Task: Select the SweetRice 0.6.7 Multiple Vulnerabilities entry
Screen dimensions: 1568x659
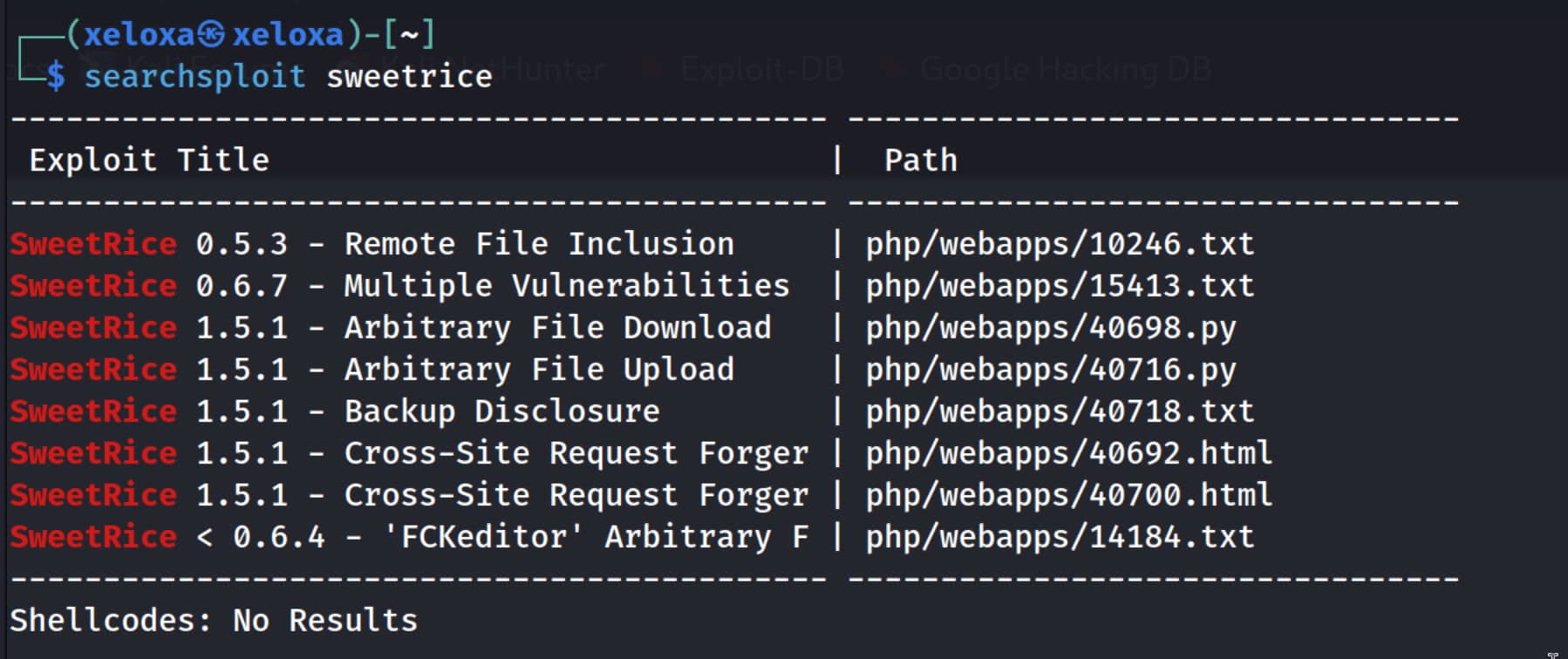Action: pos(399,286)
